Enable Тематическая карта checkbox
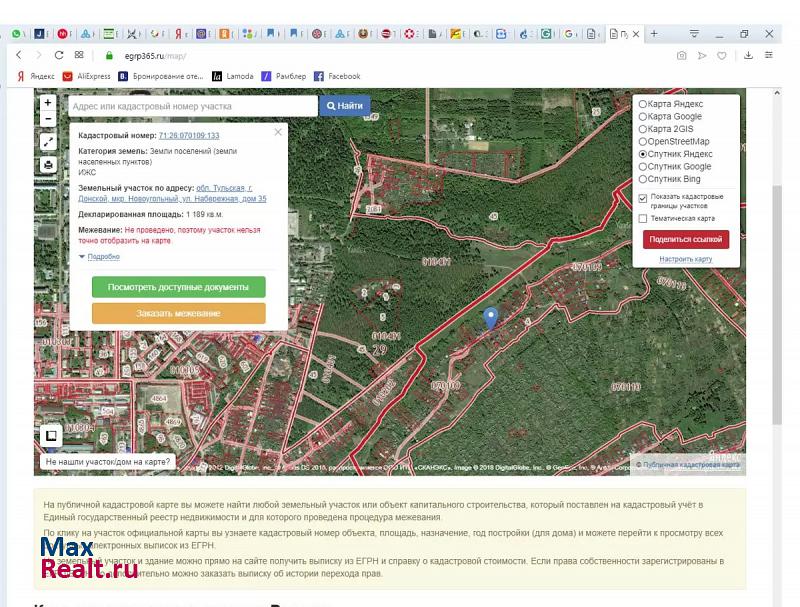 (x=643, y=218)
